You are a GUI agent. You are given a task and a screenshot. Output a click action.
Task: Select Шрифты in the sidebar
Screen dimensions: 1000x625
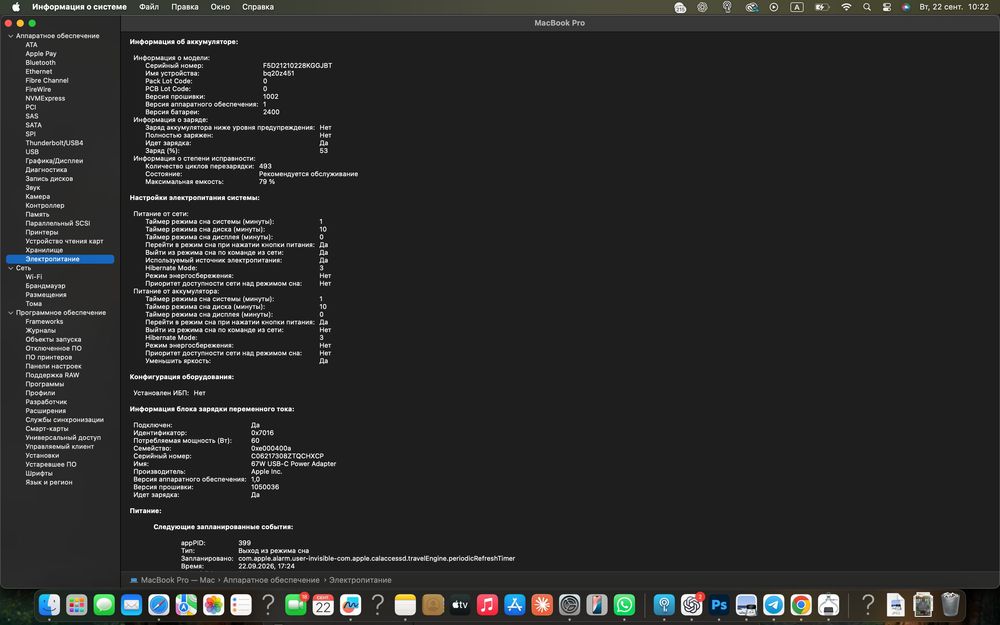click(39, 473)
